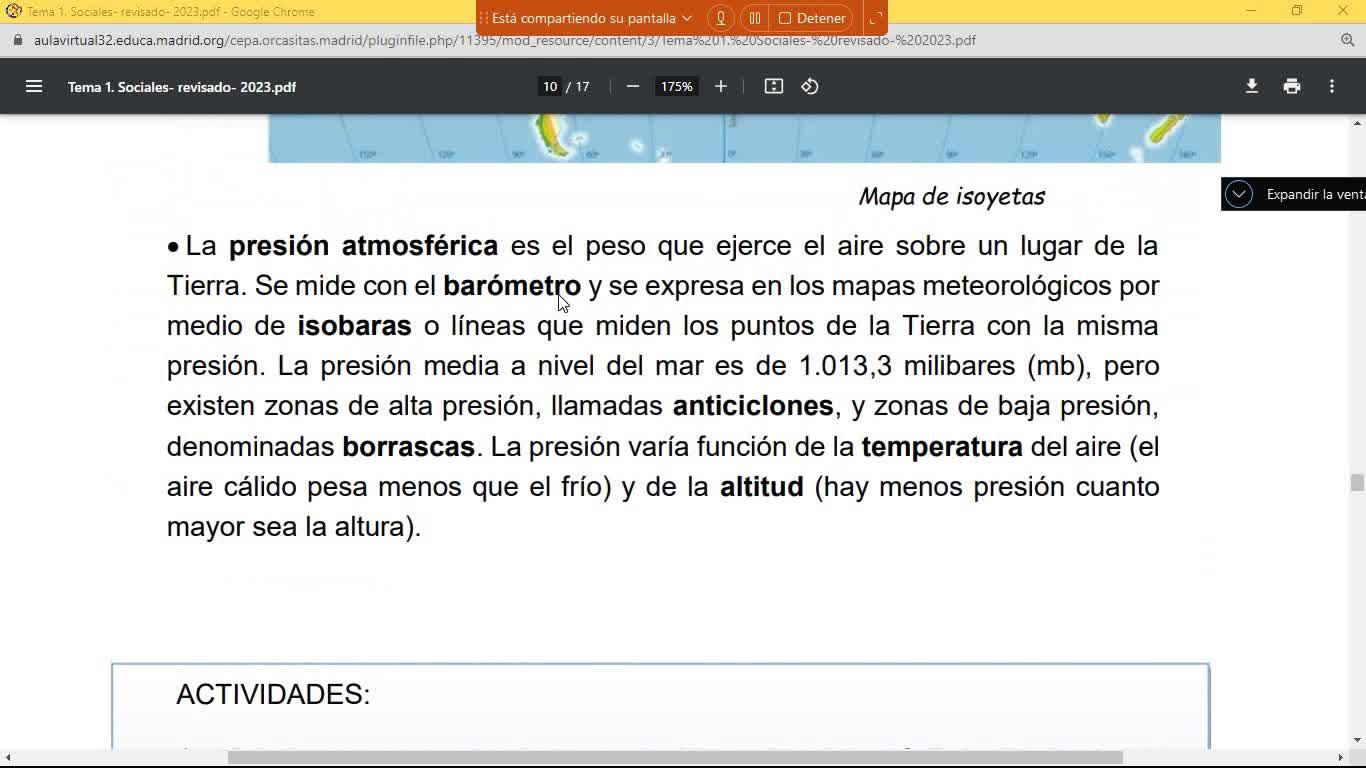Stop sharing with Detener button
The image size is (1366, 768).
pos(812,18)
